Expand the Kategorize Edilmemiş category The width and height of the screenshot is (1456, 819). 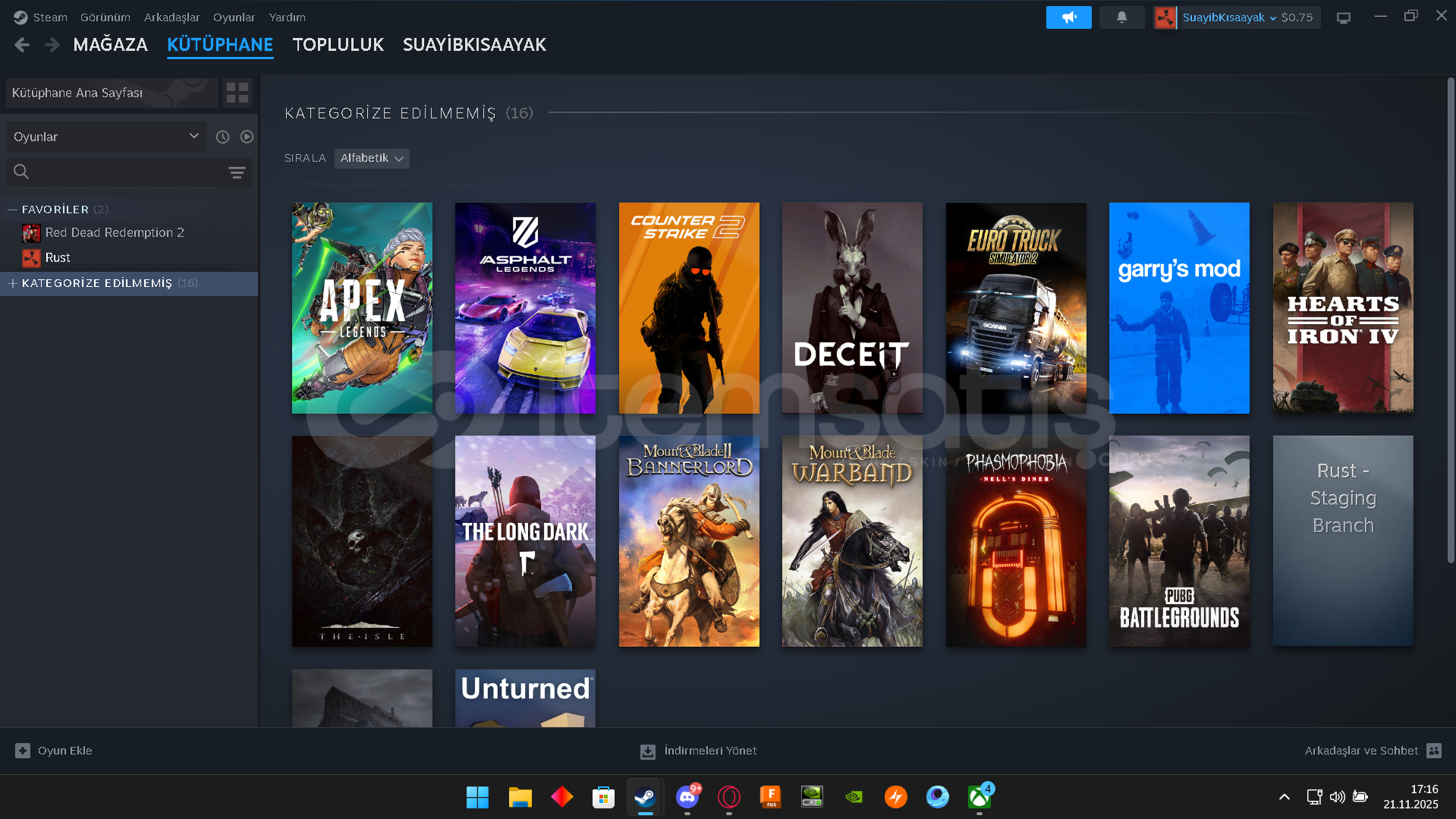pos(12,283)
